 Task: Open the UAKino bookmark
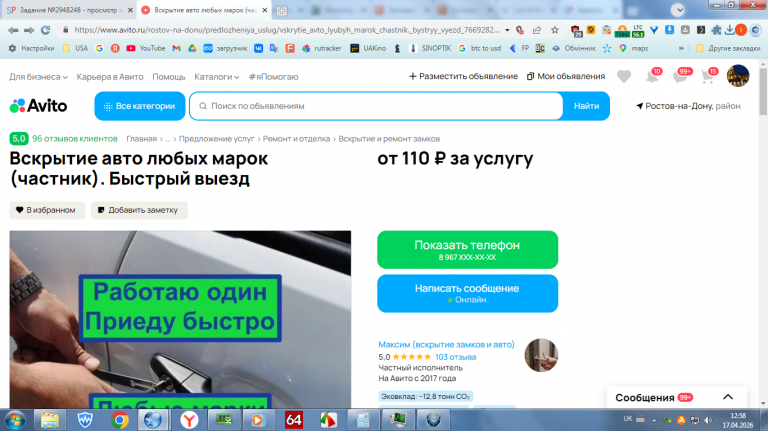[x=368, y=48]
